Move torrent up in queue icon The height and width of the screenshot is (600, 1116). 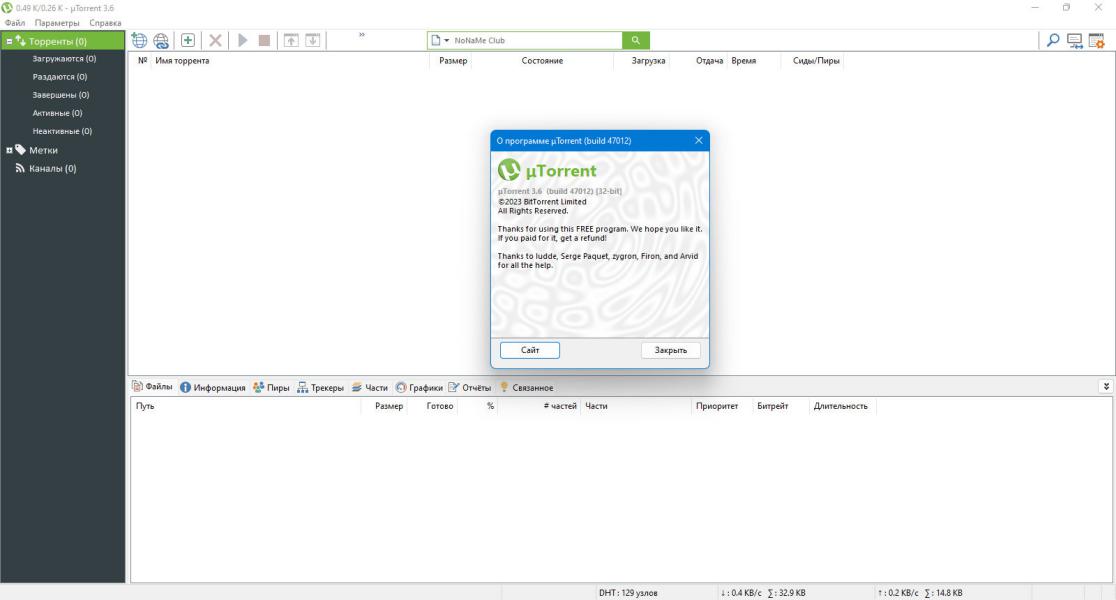coord(291,41)
